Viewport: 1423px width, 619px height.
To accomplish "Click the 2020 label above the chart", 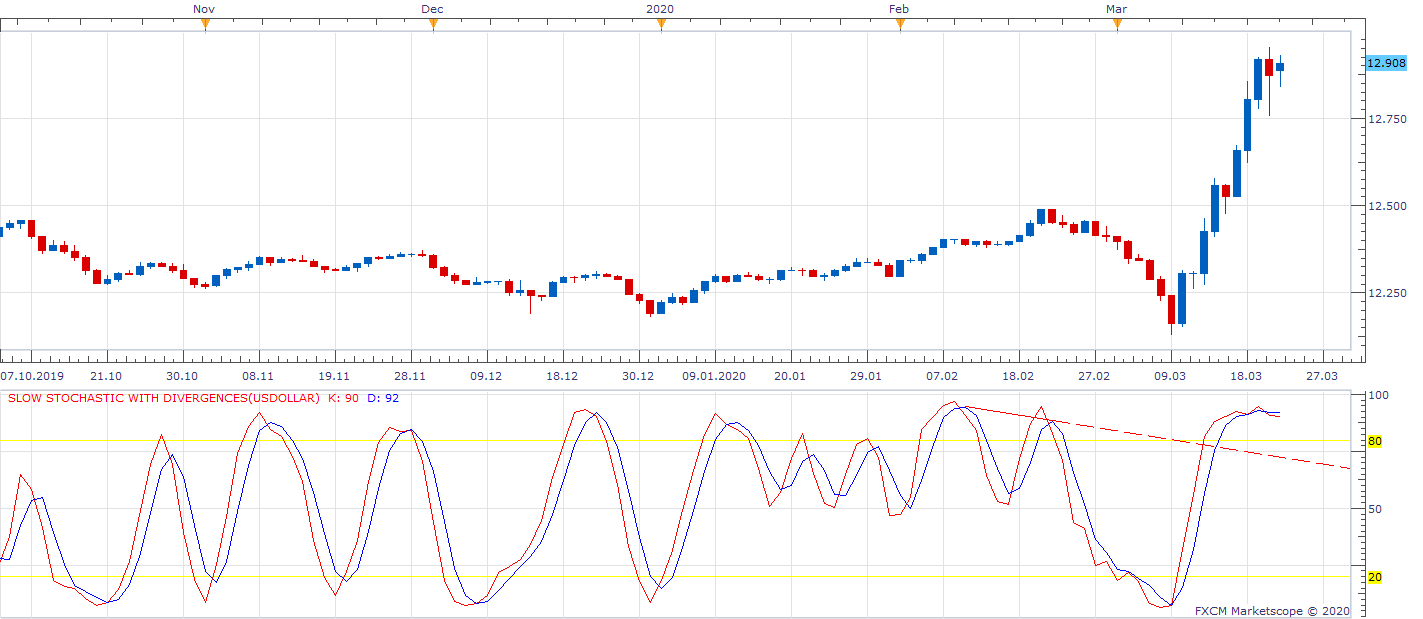I will (x=660, y=9).
